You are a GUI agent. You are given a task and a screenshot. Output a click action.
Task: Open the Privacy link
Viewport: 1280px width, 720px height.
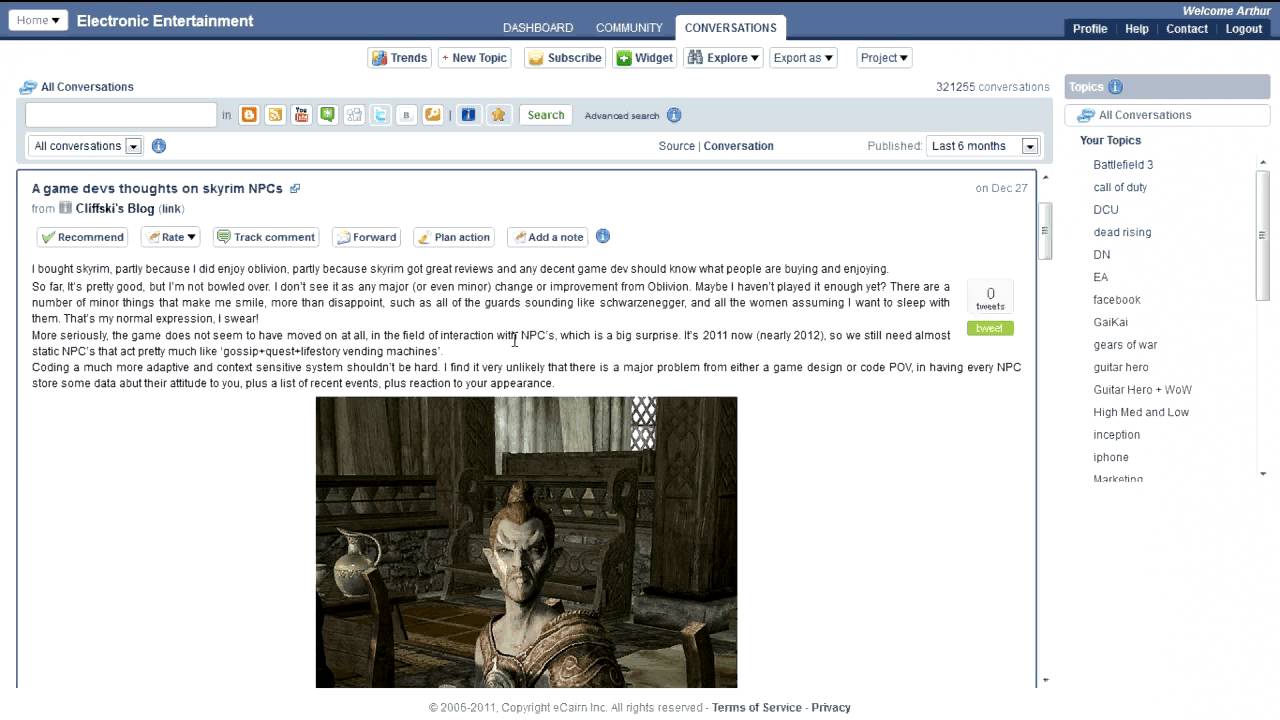pyautogui.click(x=831, y=707)
